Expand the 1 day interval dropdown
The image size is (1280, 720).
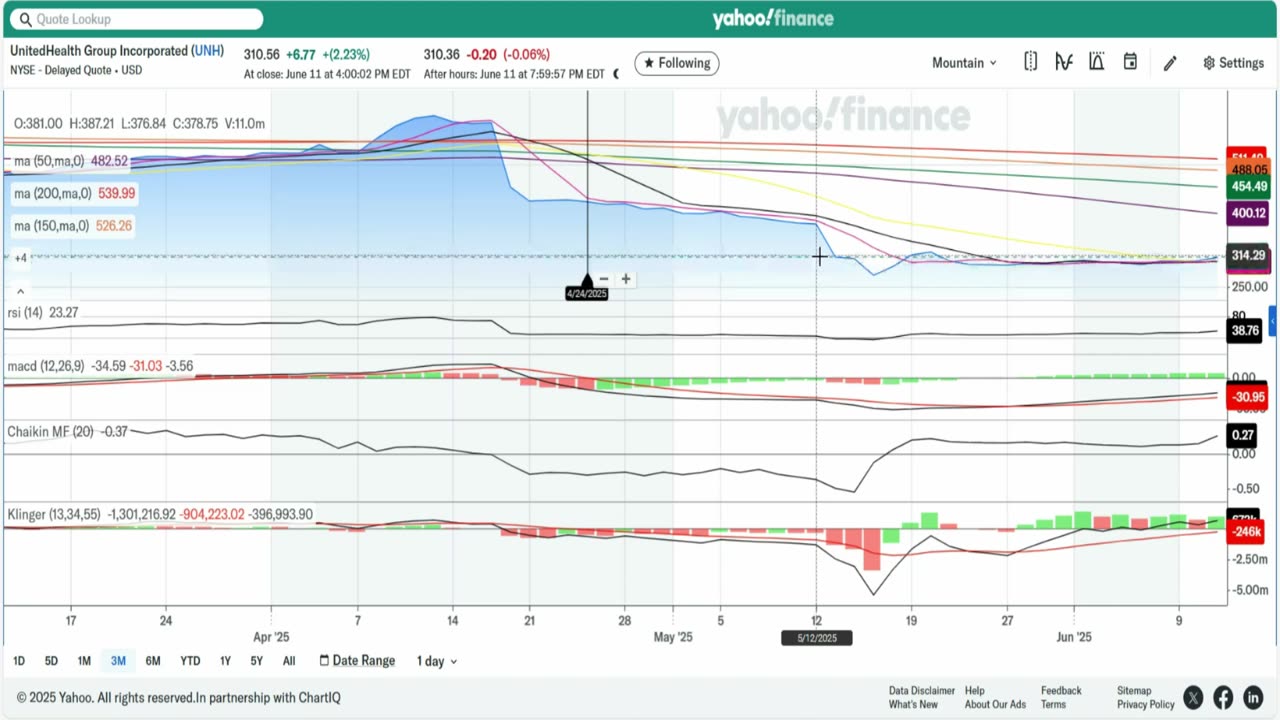point(437,661)
